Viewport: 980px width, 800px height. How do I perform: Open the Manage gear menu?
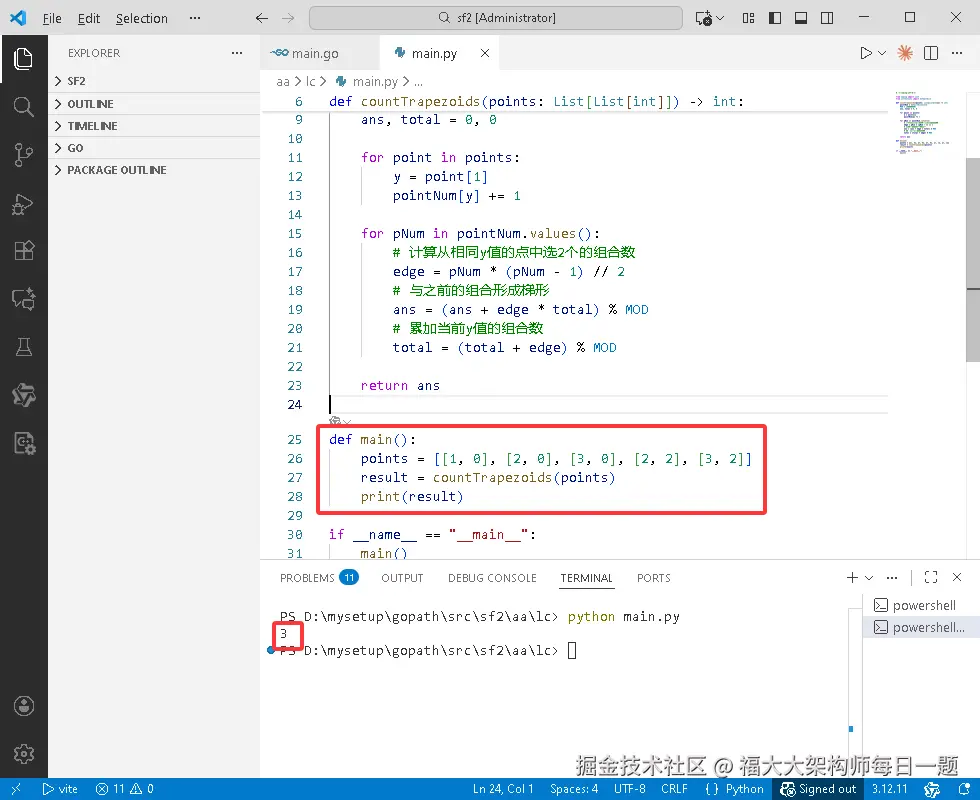24,754
